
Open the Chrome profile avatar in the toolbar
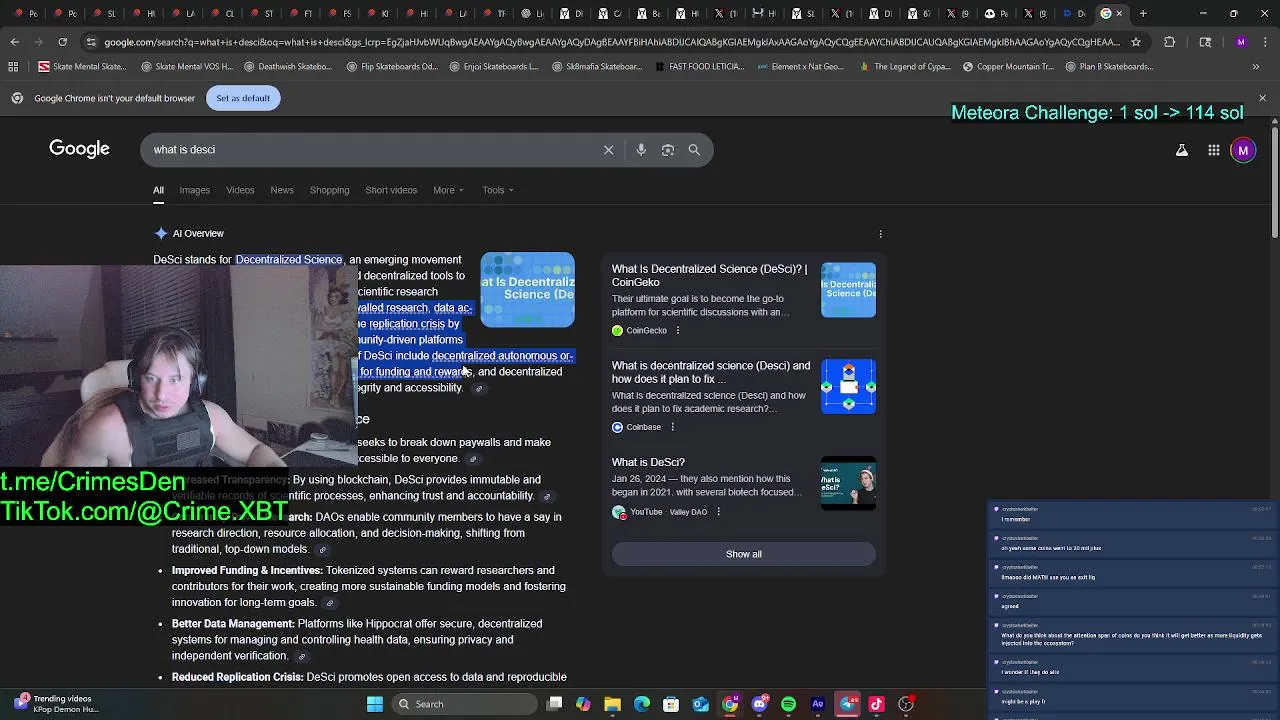tap(1241, 42)
